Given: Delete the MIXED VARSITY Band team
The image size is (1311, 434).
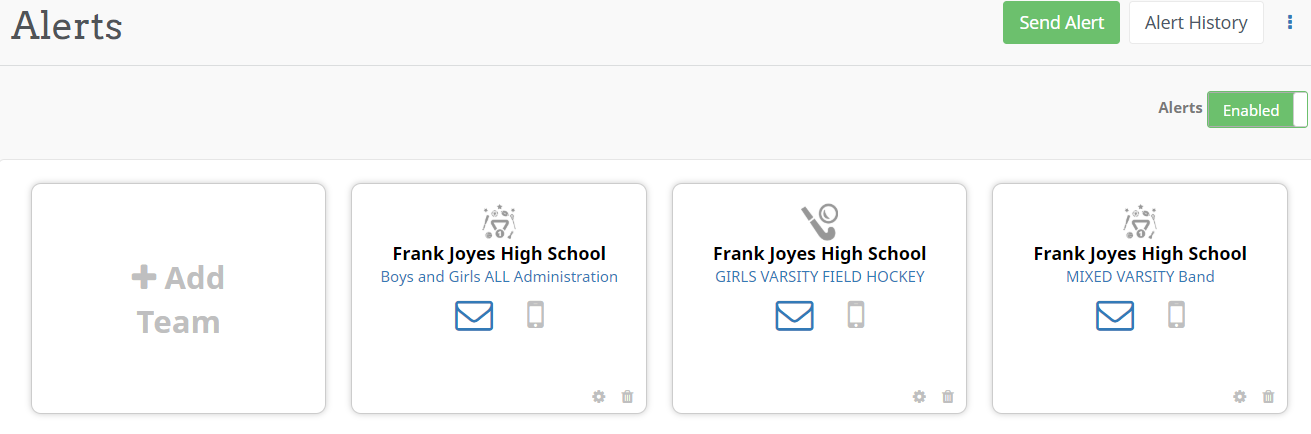Looking at the screenshot, I should point(1269,397).
